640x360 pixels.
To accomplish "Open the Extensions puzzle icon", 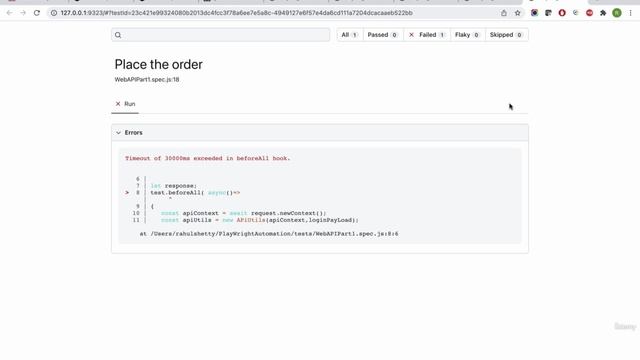I will pyautogui.click(x=603, y=13).
